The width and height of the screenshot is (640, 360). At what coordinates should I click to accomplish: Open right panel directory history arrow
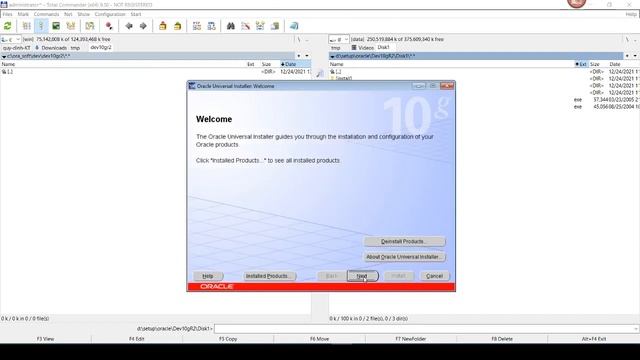click(635, 56)
